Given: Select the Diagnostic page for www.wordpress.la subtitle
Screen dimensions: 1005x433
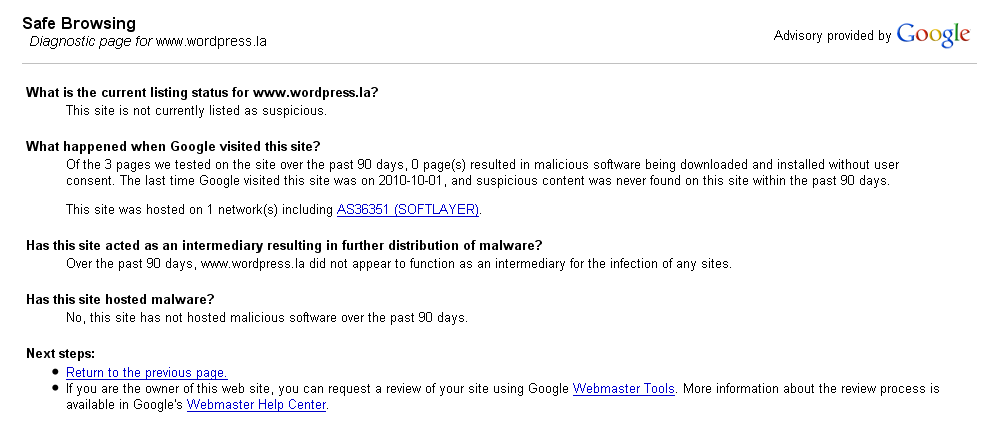Looking at the screenshot, I should [x=148, y=42].
